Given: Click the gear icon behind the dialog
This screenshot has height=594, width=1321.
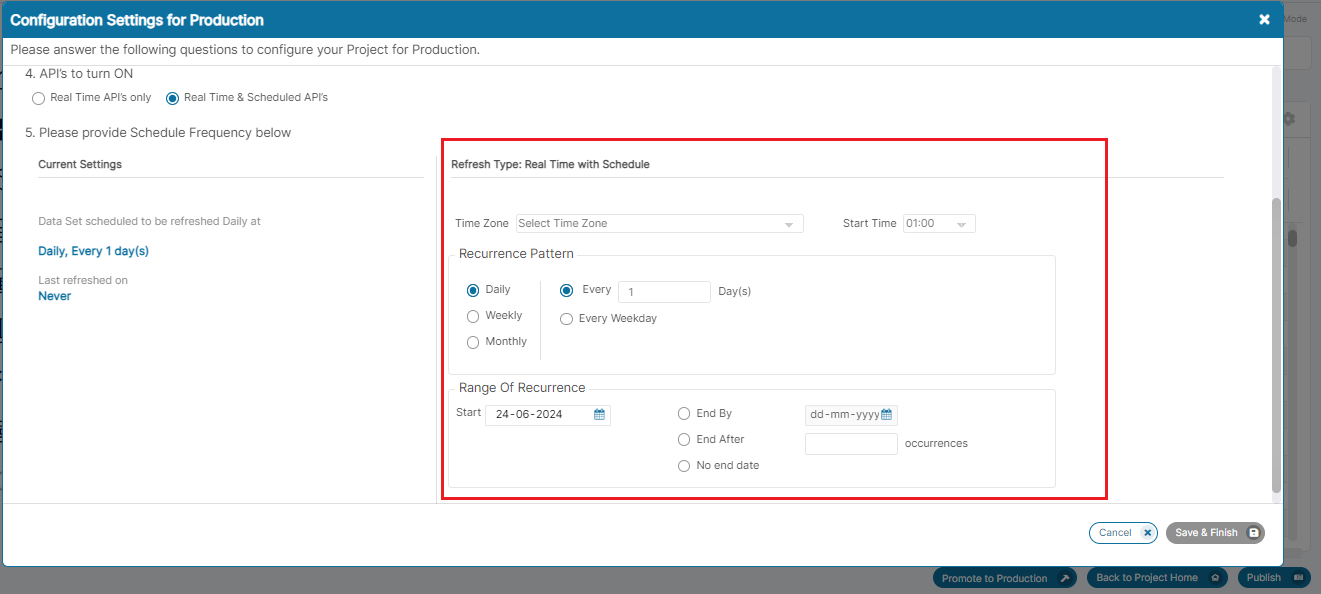Looking at the screenshot, I should 1289,119.
